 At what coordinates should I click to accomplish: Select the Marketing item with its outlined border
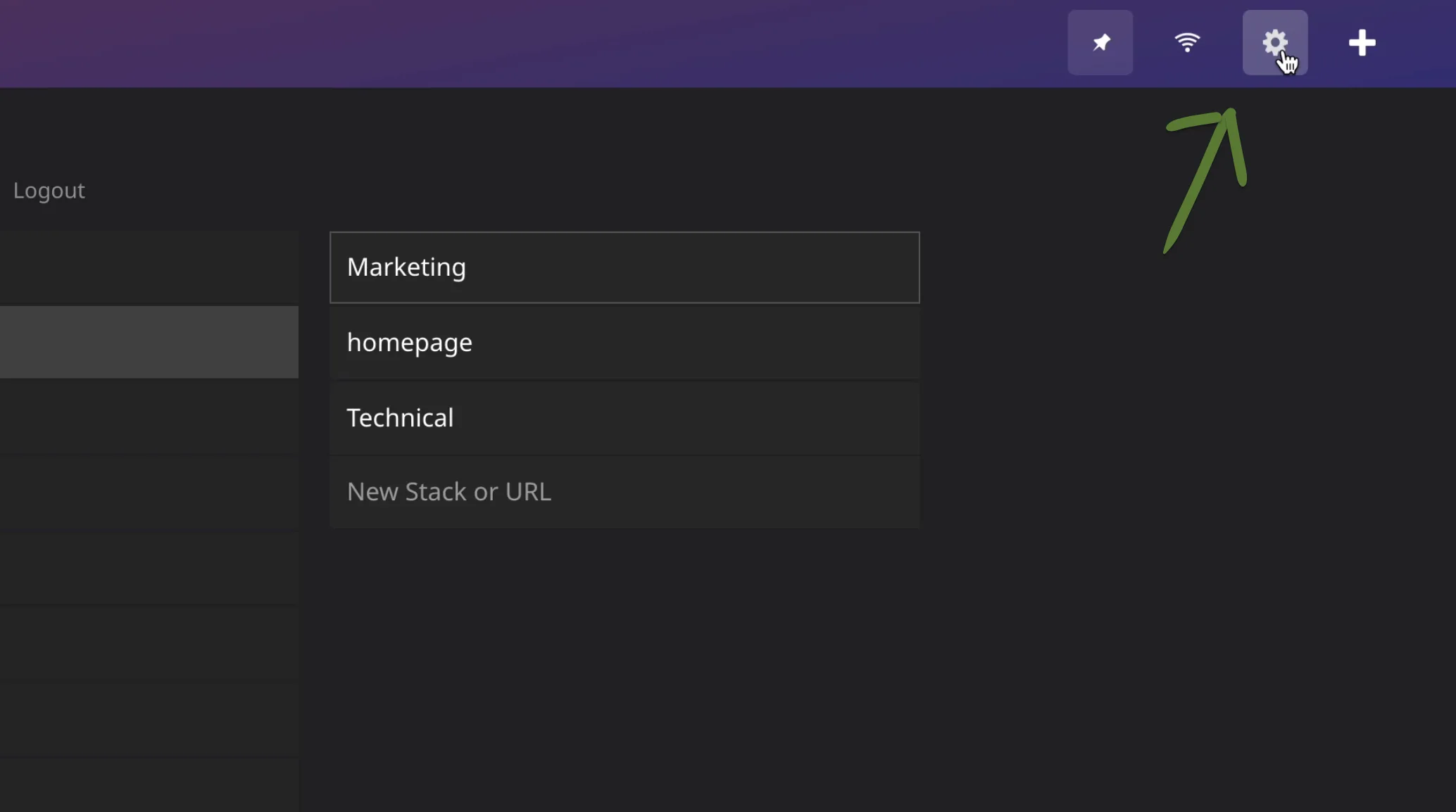point(624,267)
